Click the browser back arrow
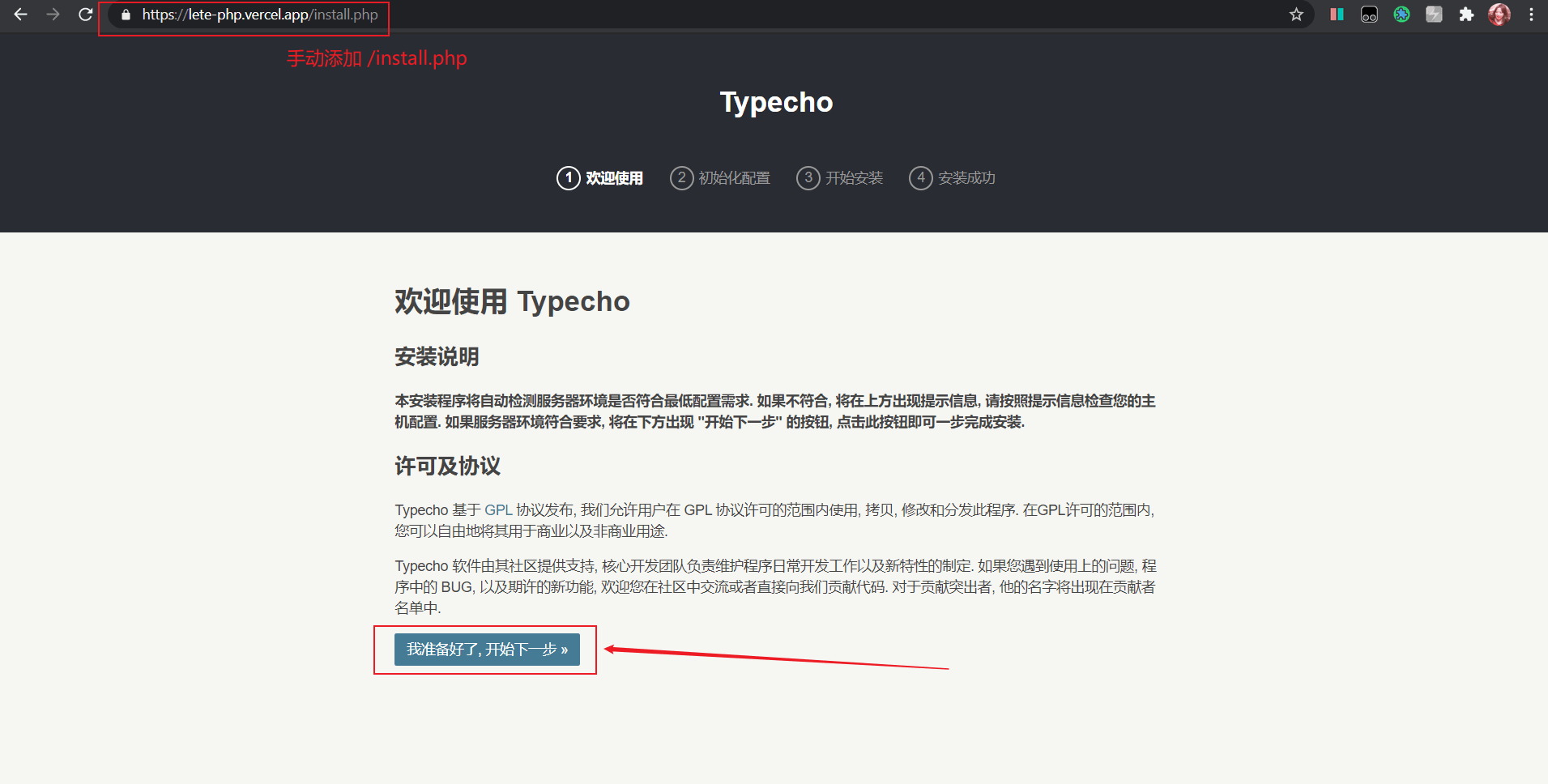The image size is (1548, 784). (x=21, y=15)
